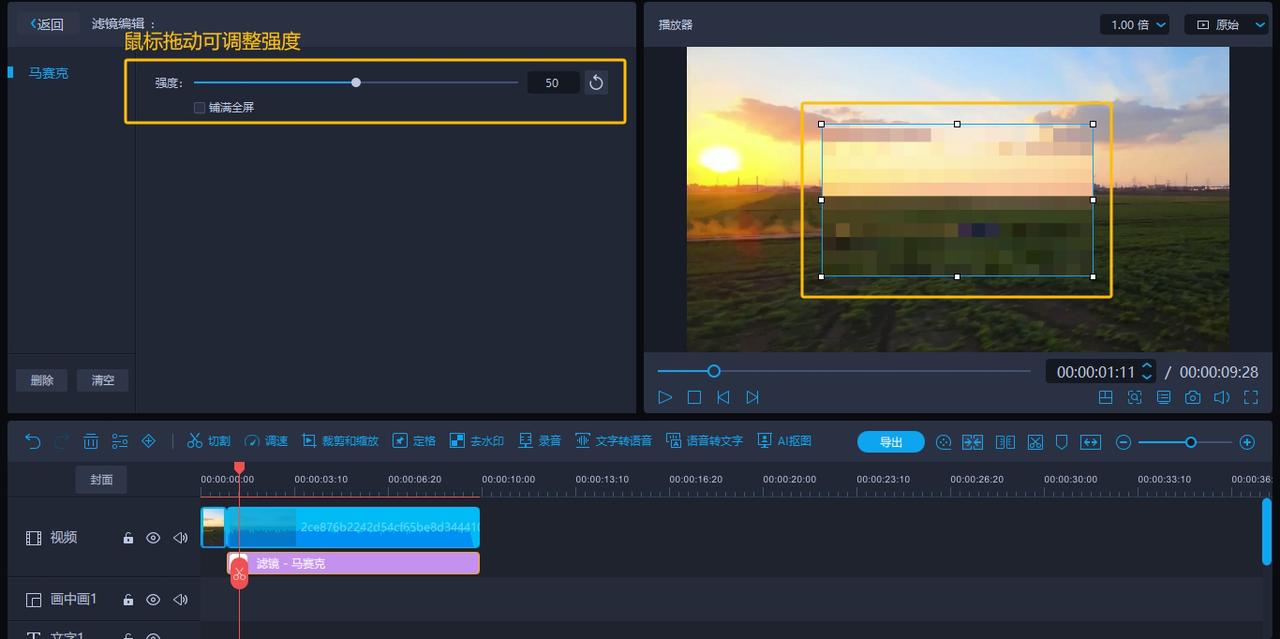Open the 文字转语音 text-to-speech tool

tap(613, 441)
